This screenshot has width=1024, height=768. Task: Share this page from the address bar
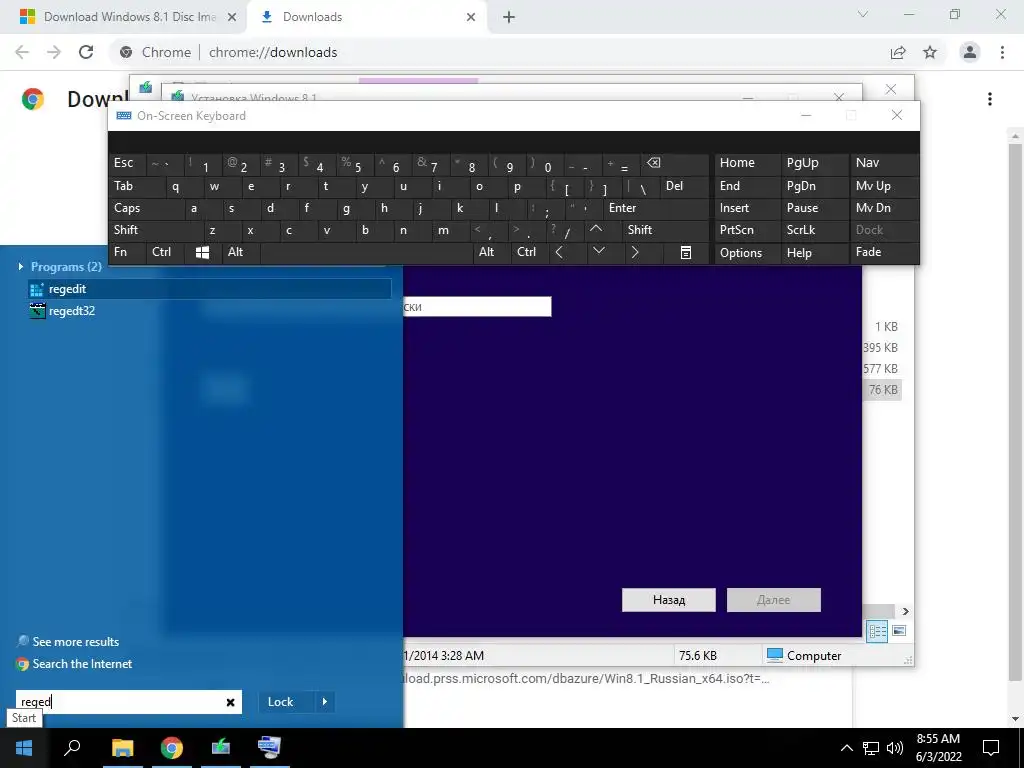coord(898,52)
